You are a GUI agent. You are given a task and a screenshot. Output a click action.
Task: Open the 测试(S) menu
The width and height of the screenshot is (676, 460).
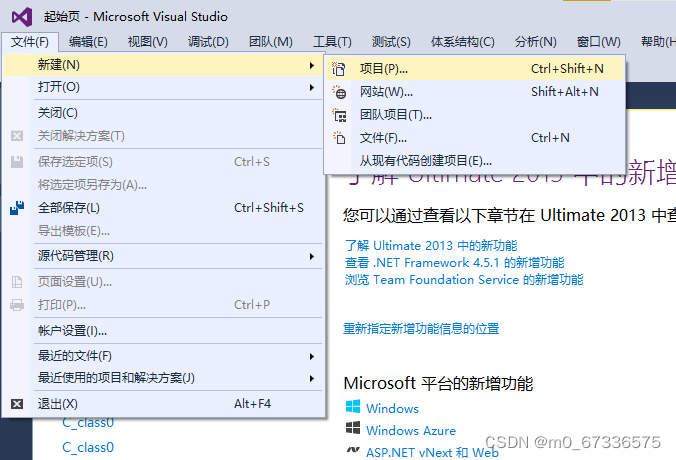[391, 42]
